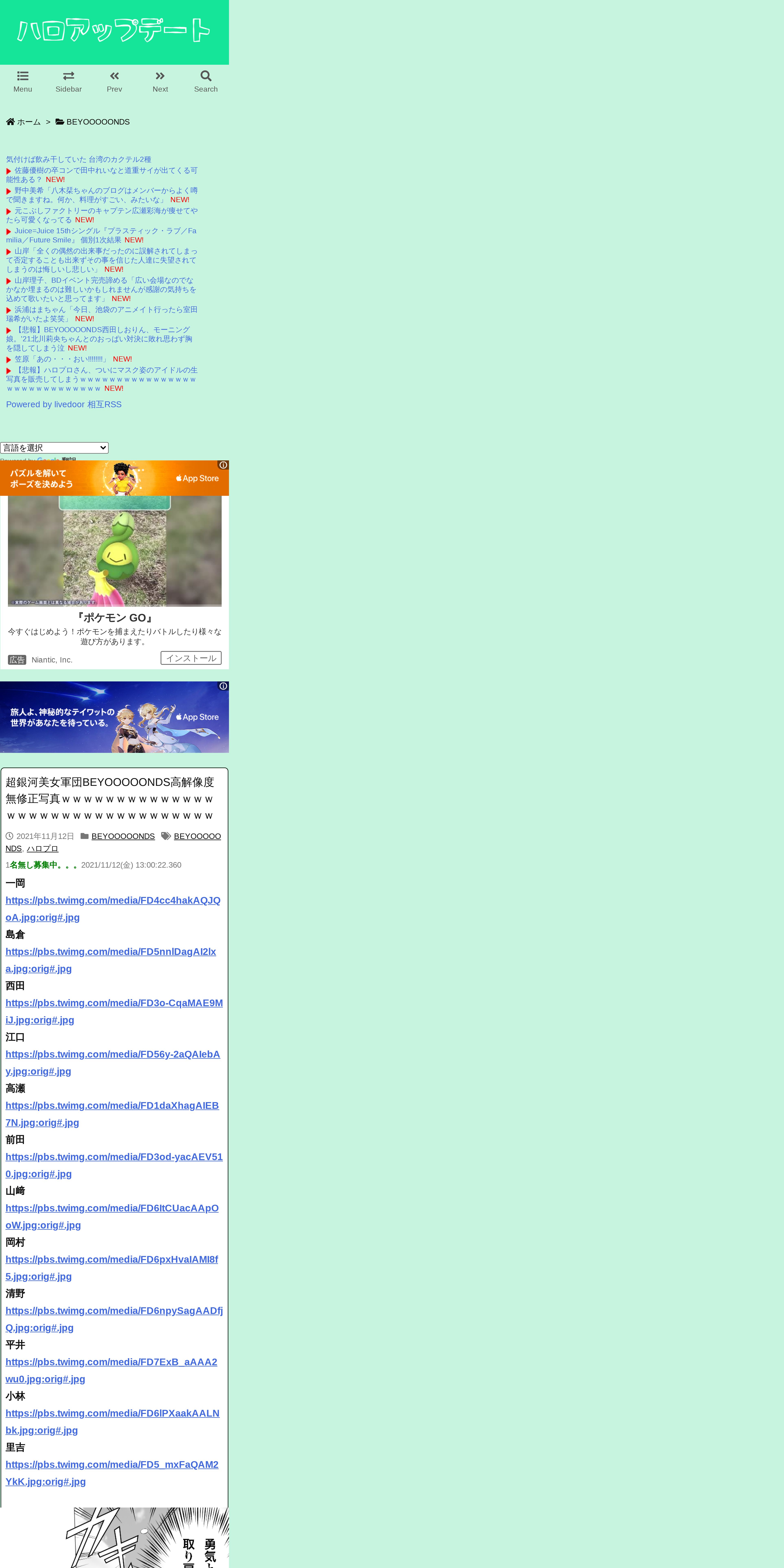
Task: Click the 旅人よ Teyvat App Store banner
Action: tap(114, 717)
